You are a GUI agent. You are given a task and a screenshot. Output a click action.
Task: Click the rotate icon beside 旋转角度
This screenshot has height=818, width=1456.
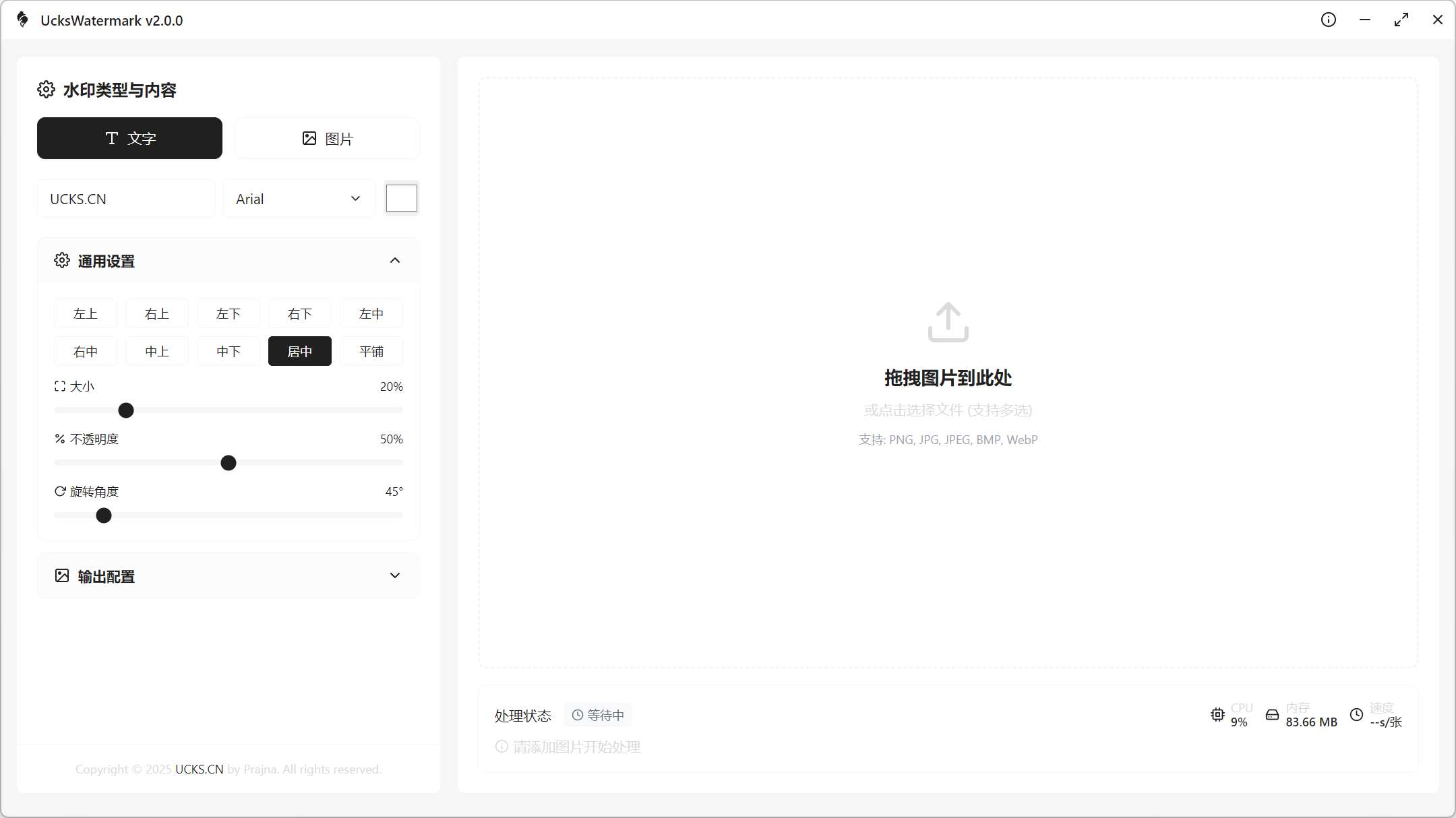59,491
